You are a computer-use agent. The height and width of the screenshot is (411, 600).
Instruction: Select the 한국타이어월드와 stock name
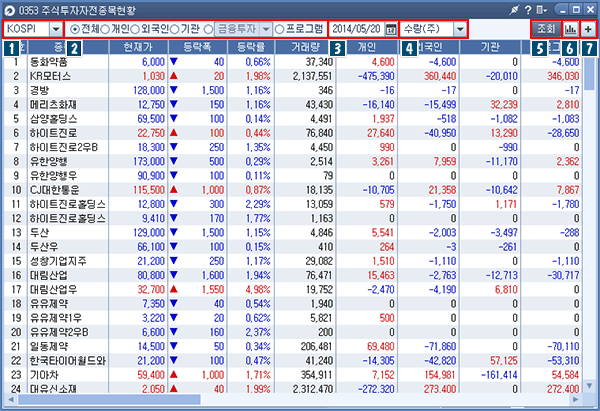(68, 360)
